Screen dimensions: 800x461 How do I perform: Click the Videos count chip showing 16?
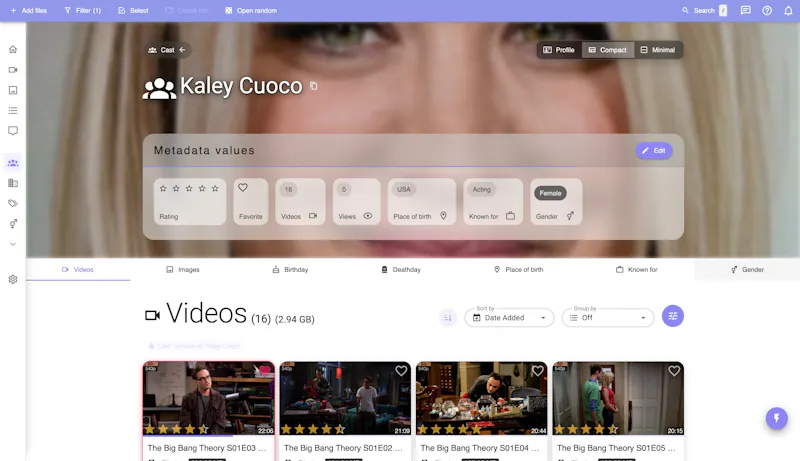coord(288,190)
